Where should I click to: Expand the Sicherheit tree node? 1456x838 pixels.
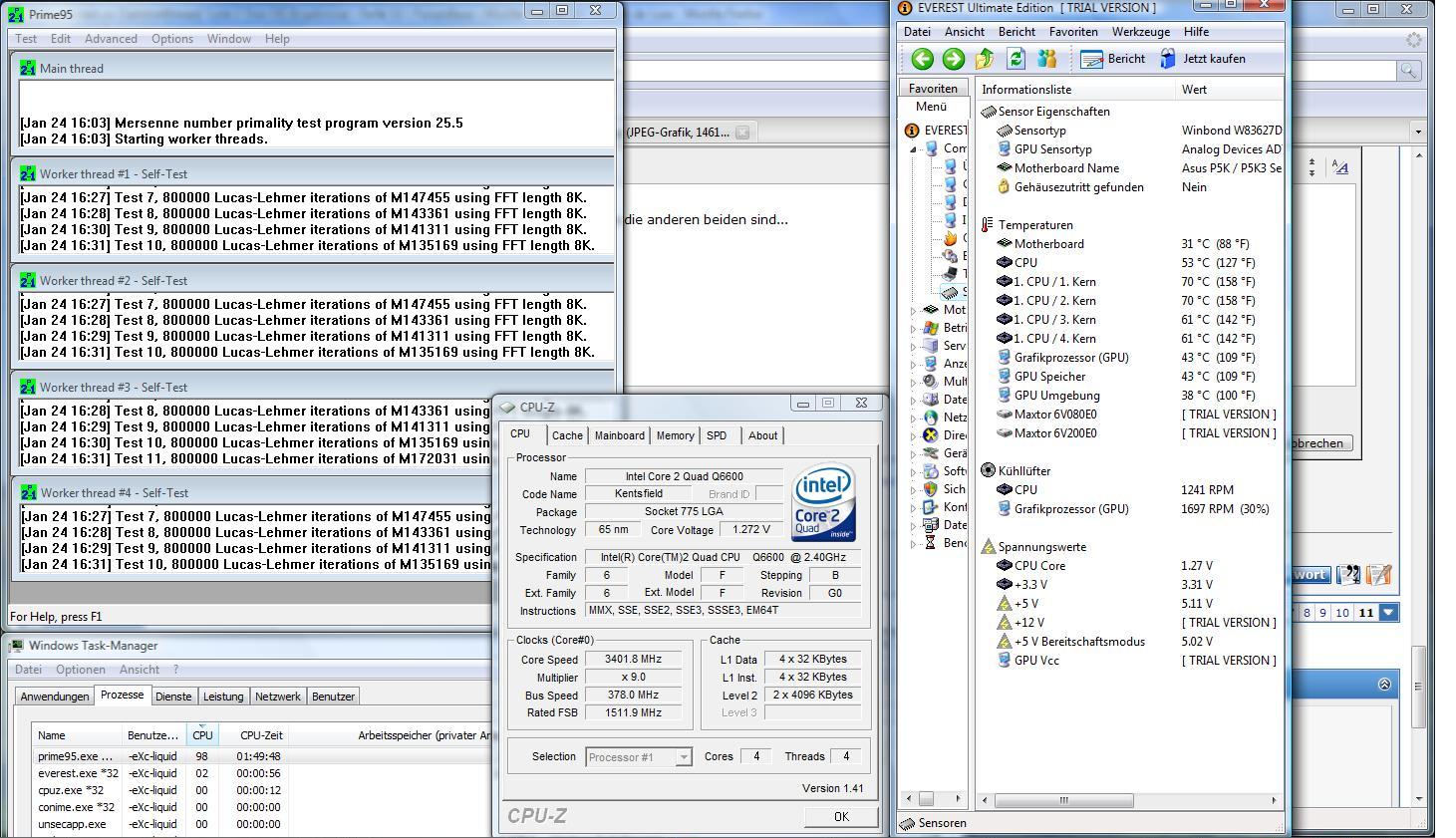pos(913,490)
